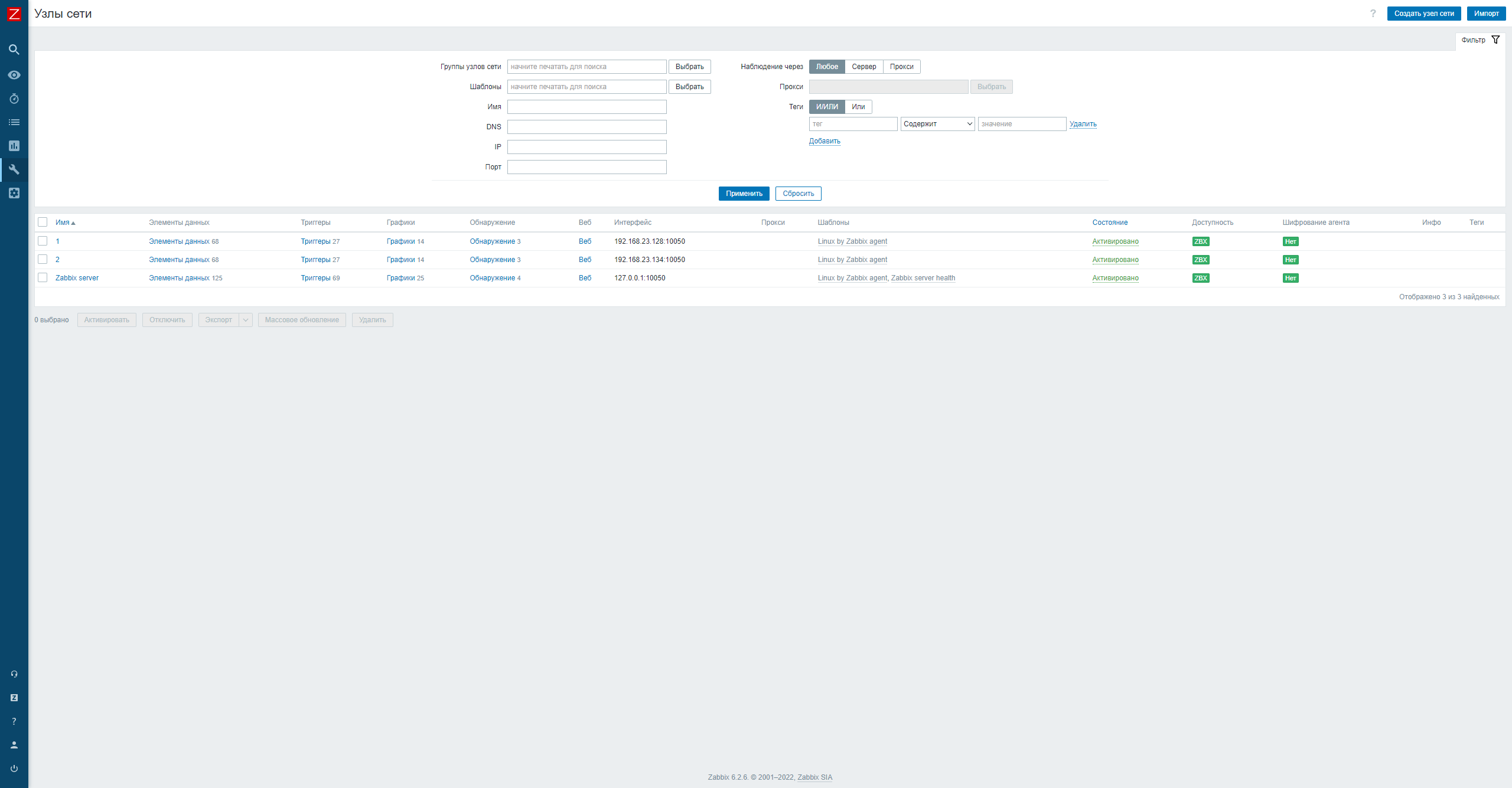Check the select-all checkbox in table header
This screenshot has height=788, width=1512.
click(x=43, y=222)
